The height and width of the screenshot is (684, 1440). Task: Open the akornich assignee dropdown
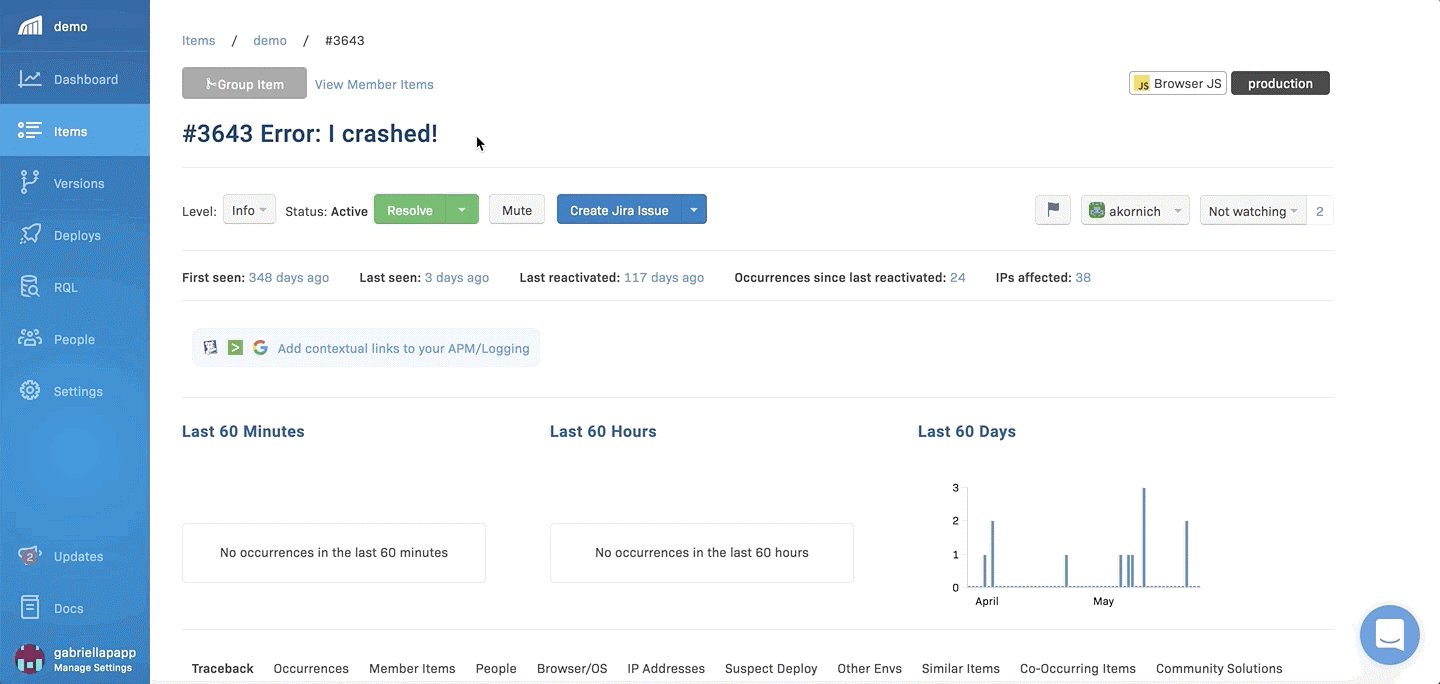point(1135,211)
